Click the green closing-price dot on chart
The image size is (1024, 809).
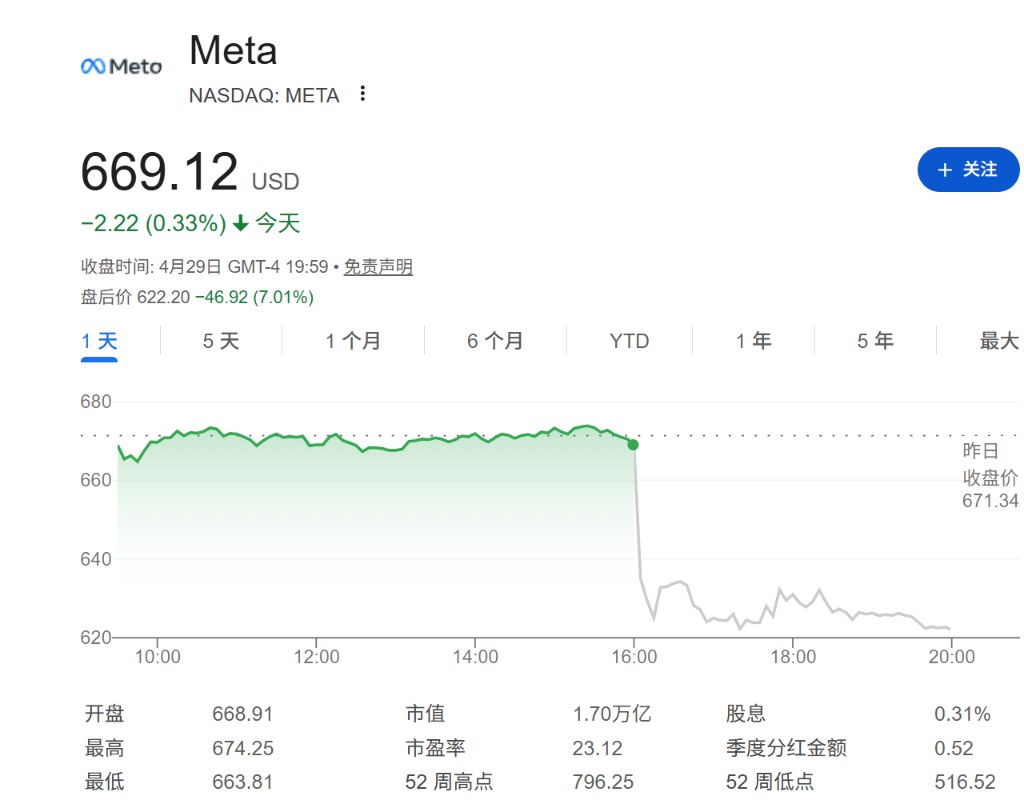633,444
